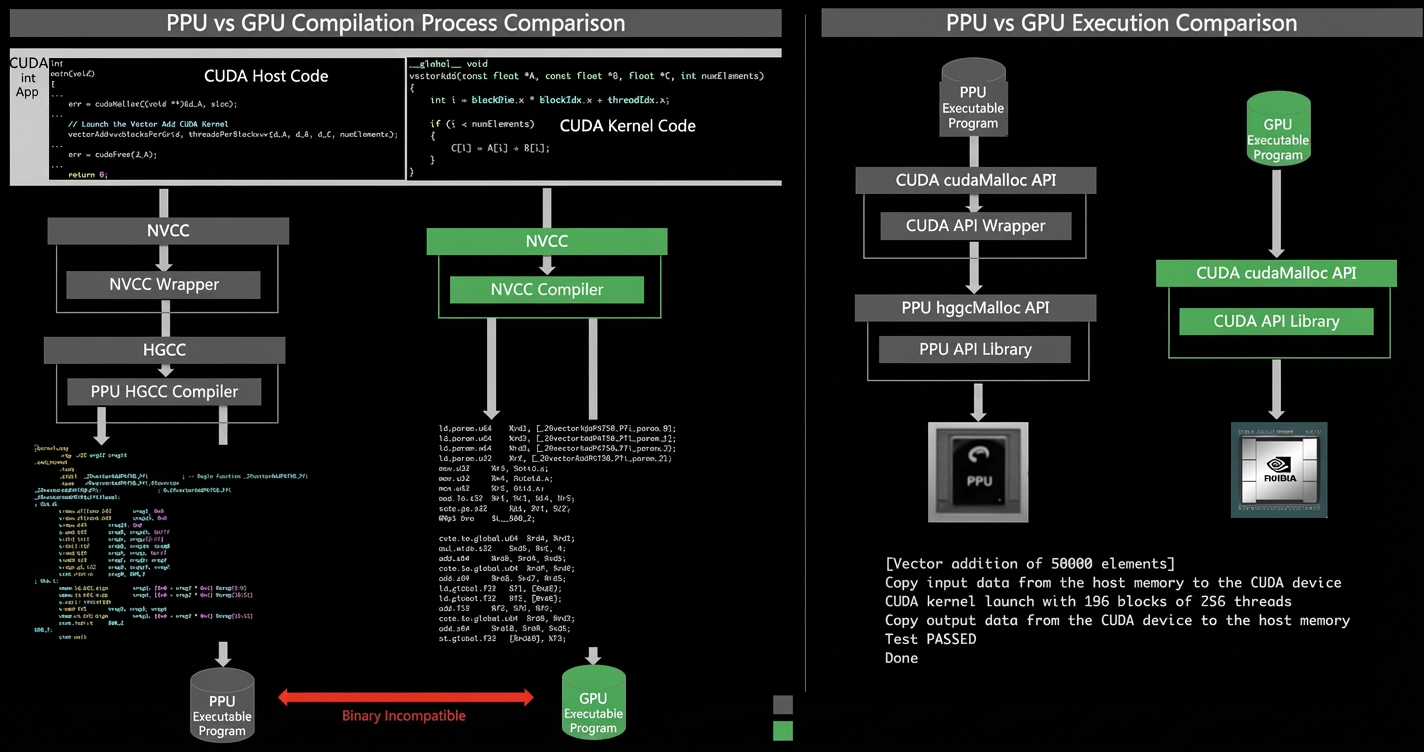The image size is (1424, 752).
Task: Click the Copy output data console line
Action: click(x=1117, y=621)
